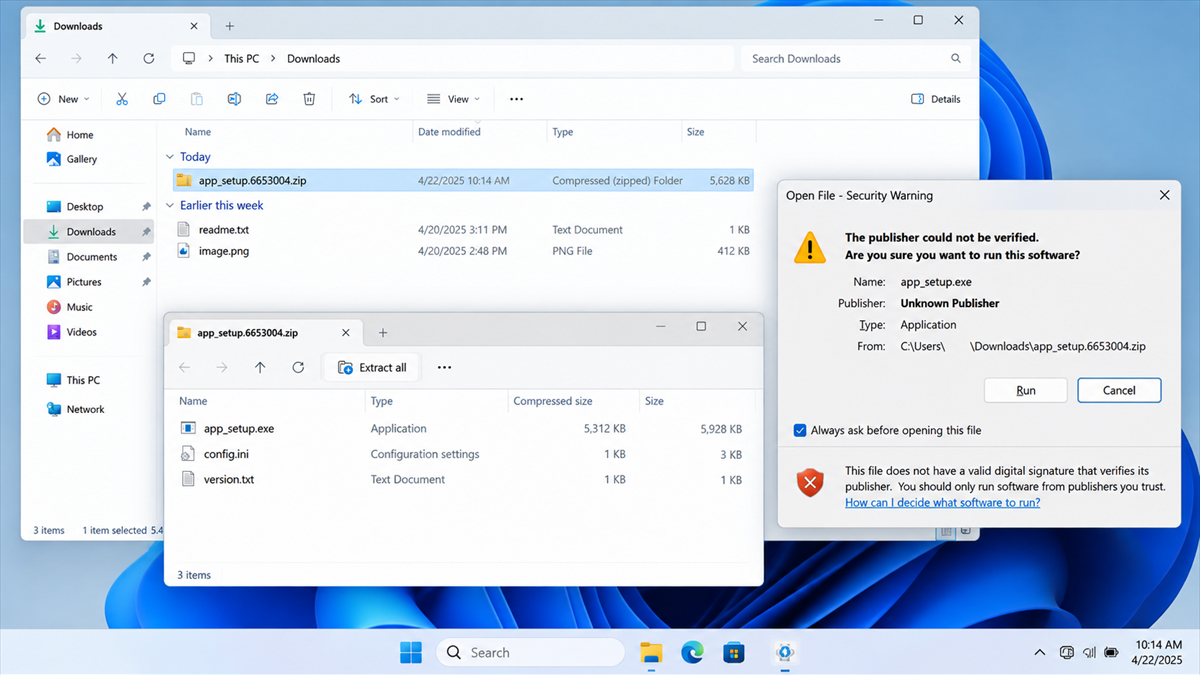Image resolution: width=1200 pixels, height=675 pixels.
Task: Add a new tab in the Downloads window
Action: 229,26
